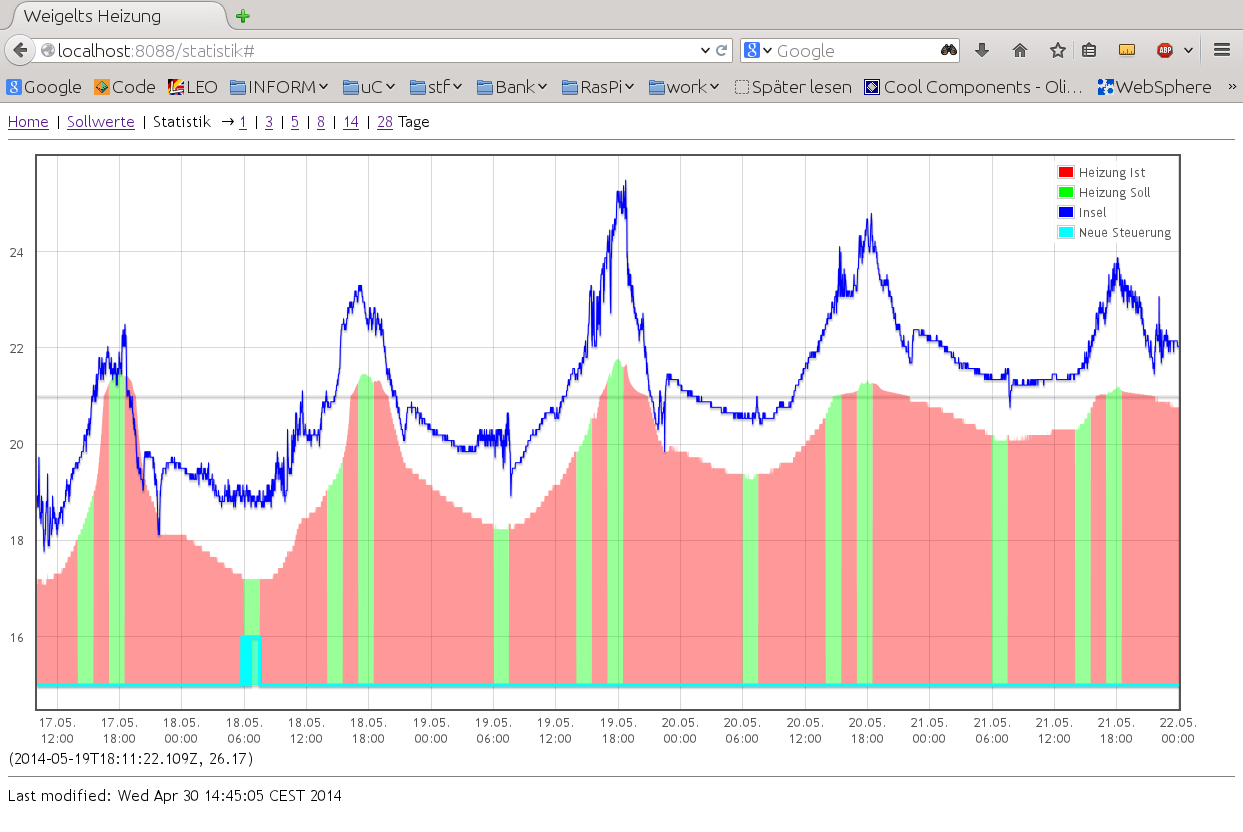Click the red Heizung Ist legend swatch
The width and height of the screenshot is (1243, 832).
coord(1066,173)
